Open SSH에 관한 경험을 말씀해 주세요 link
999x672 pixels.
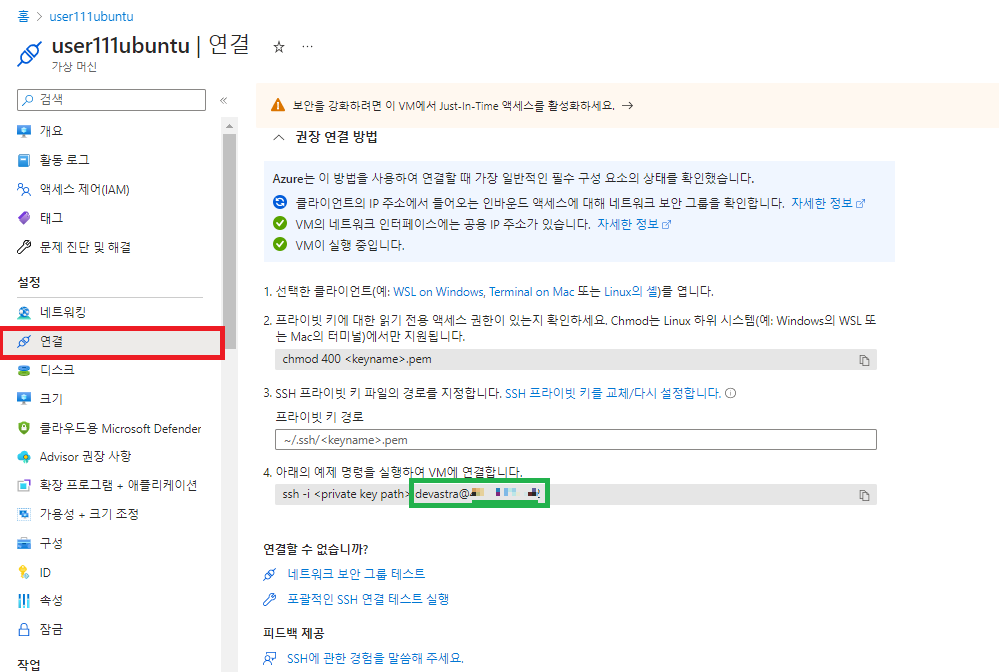tap(375, 659)
